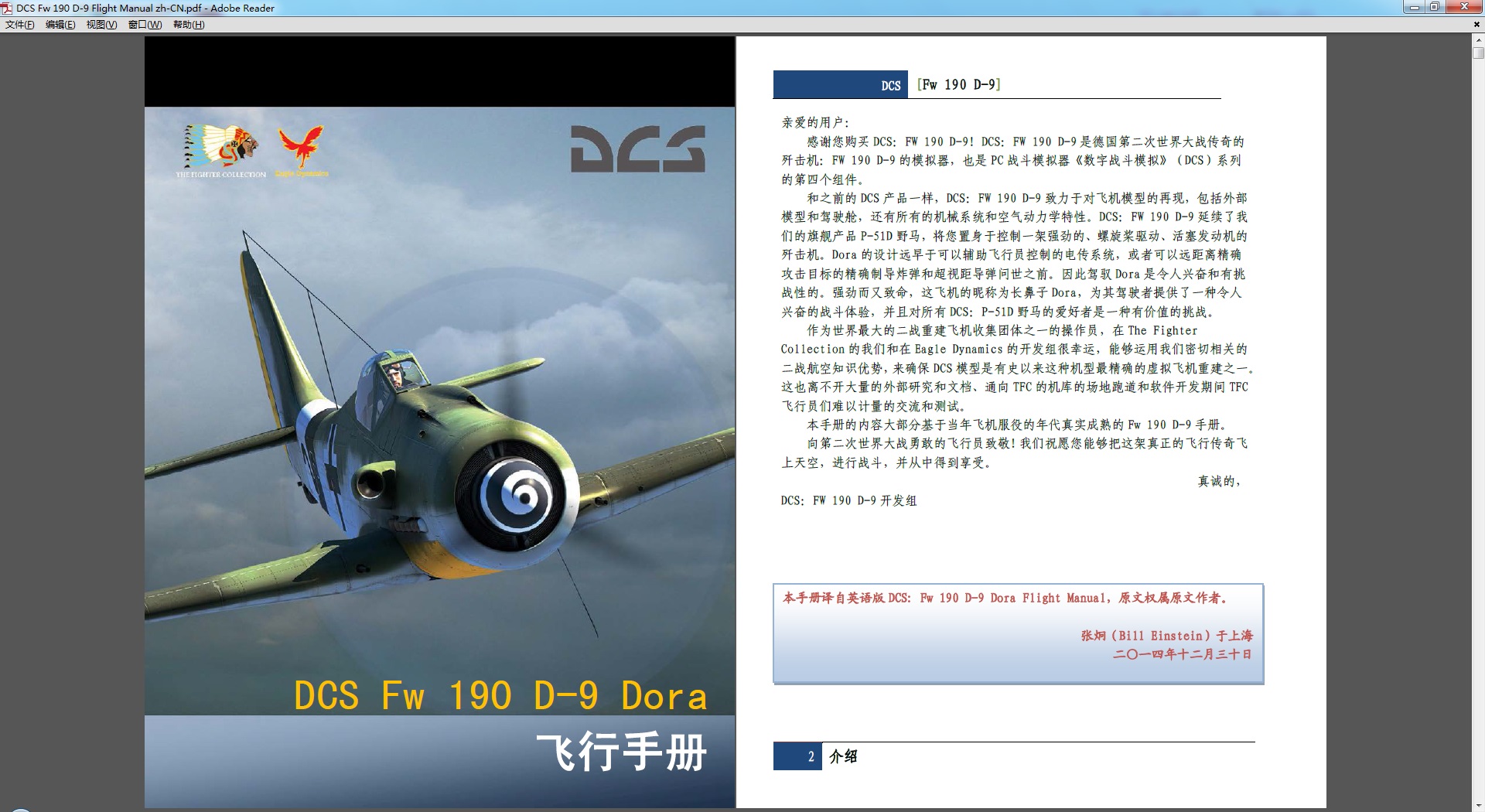Screen dimensions: 1485x812
Task: Click the Adobe PDF icon in title bar
Action: click(x=7, y=8)
